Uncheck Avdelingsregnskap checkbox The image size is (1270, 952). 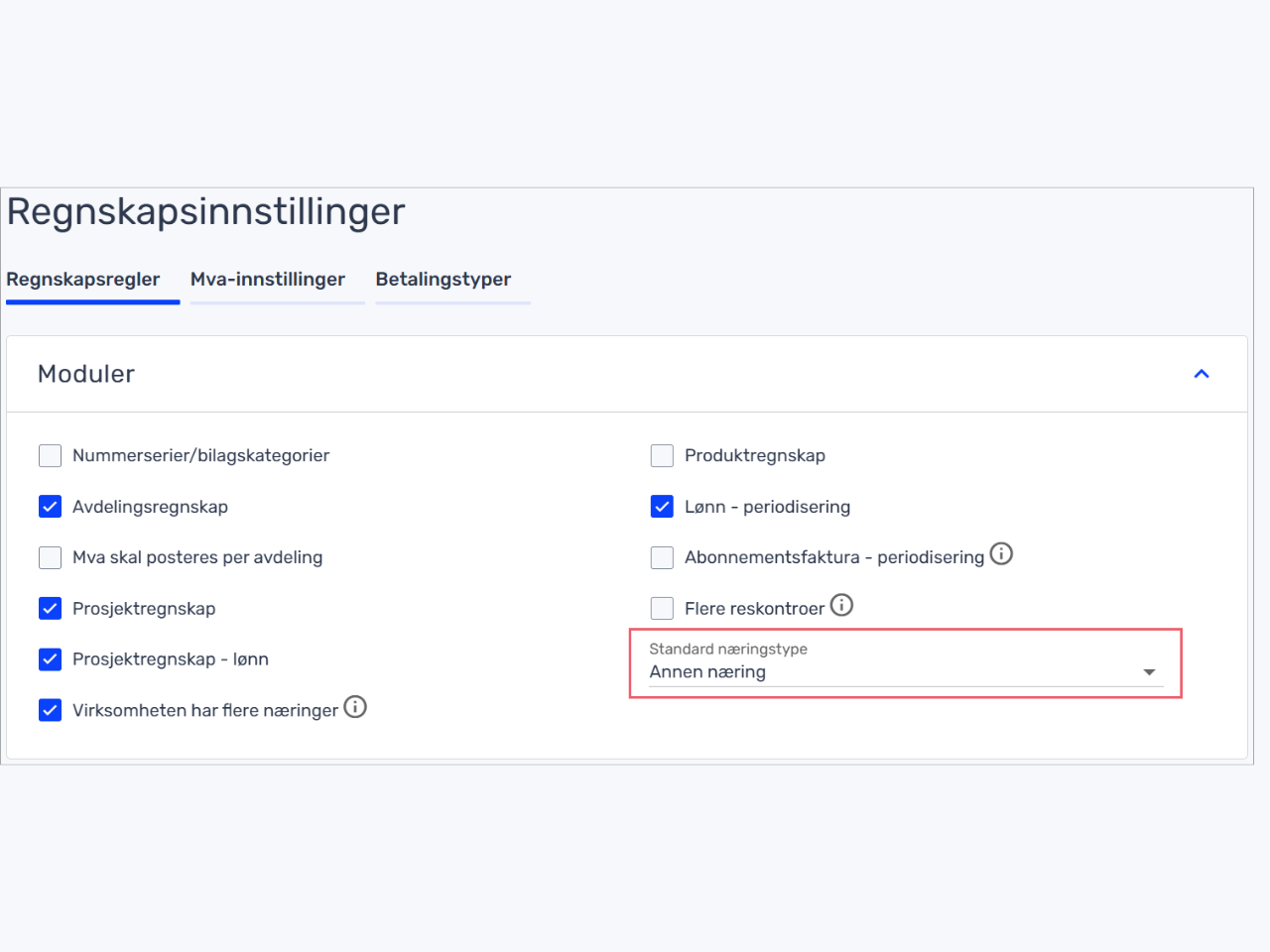click(x=50, y=507)
